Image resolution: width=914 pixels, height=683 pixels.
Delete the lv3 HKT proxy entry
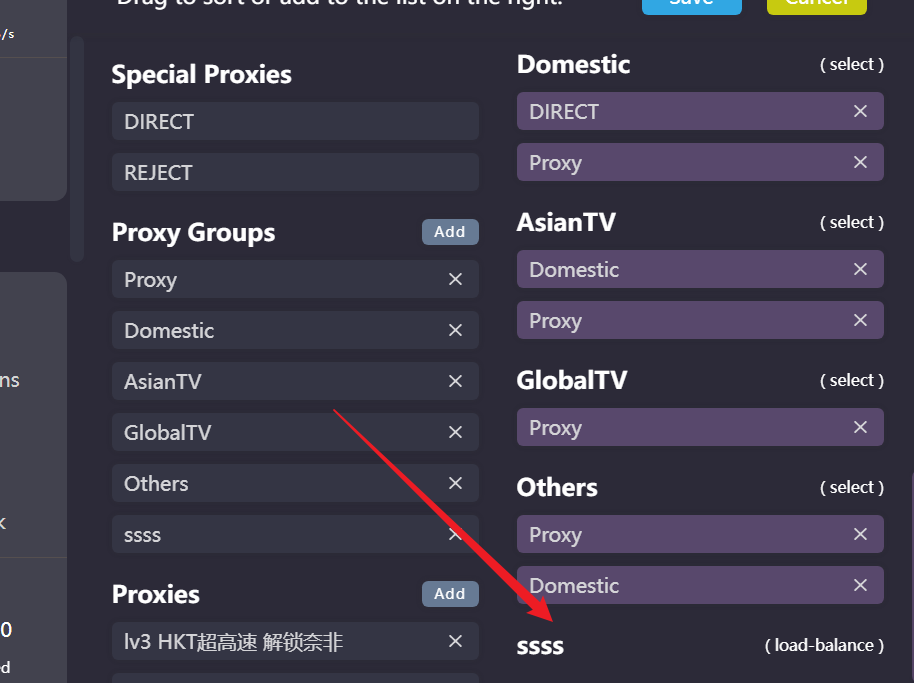455,641
